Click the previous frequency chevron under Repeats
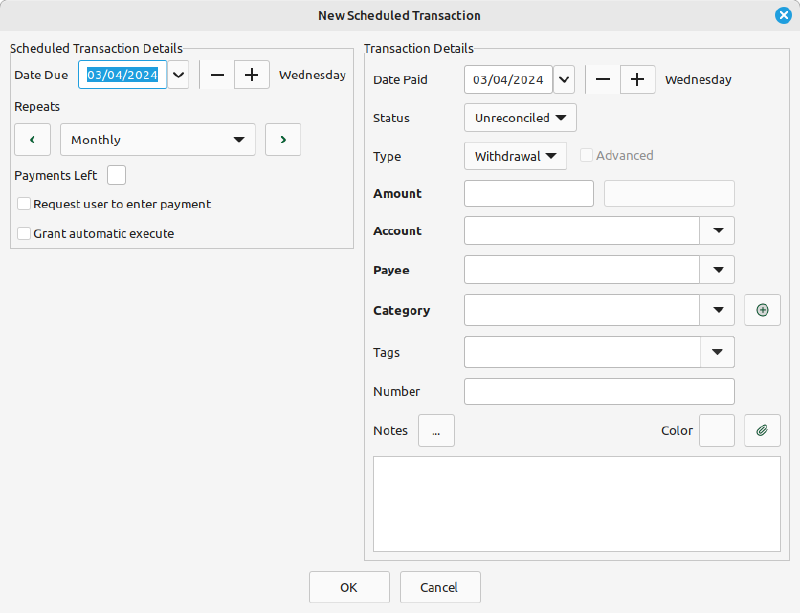 [x=32, y=139]
